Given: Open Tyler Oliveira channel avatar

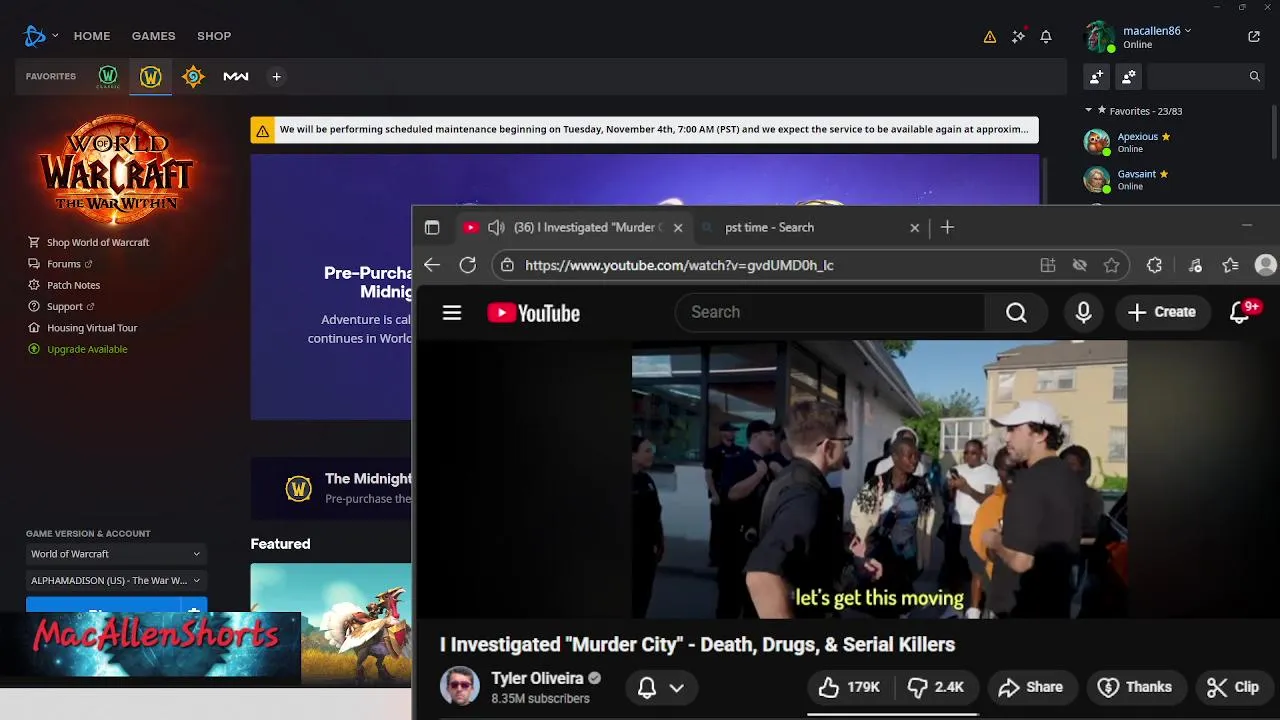Looking at the screenshot, I should 460,687.
